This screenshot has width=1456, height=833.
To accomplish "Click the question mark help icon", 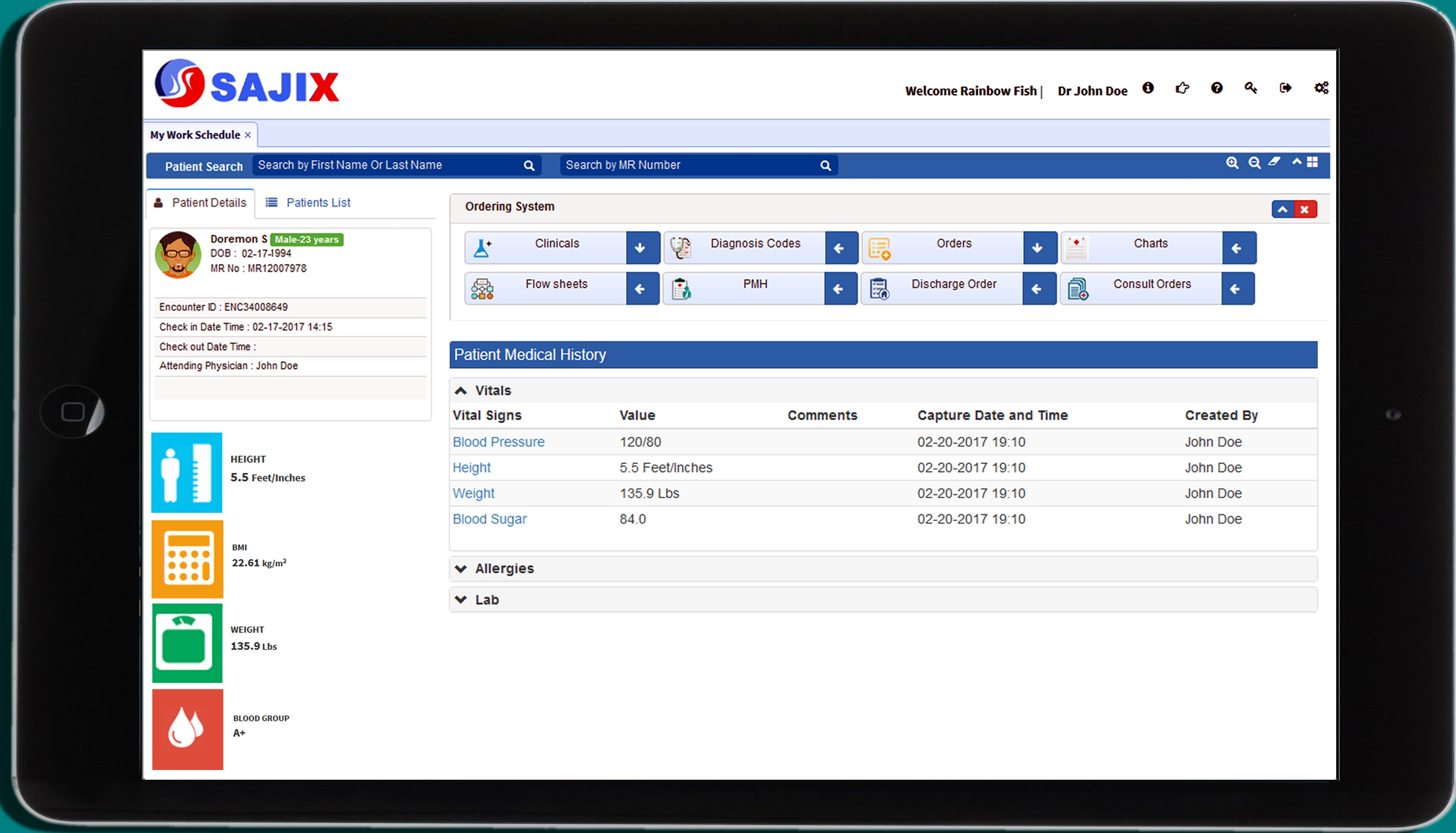I will pos(1216,88).
